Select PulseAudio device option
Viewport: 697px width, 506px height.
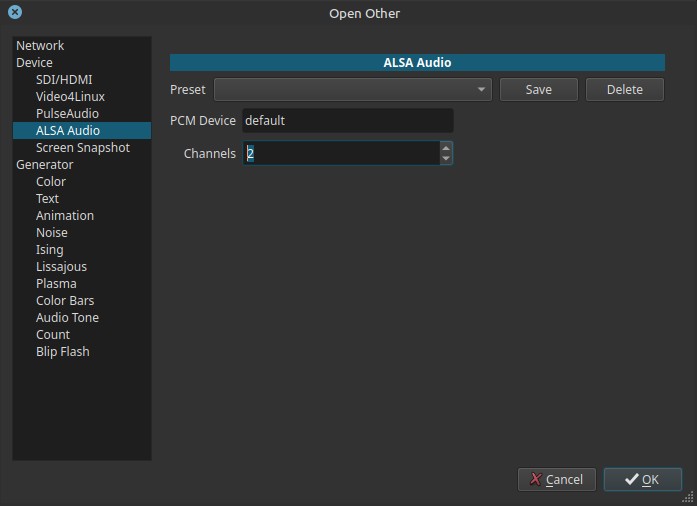pos(67,114)
